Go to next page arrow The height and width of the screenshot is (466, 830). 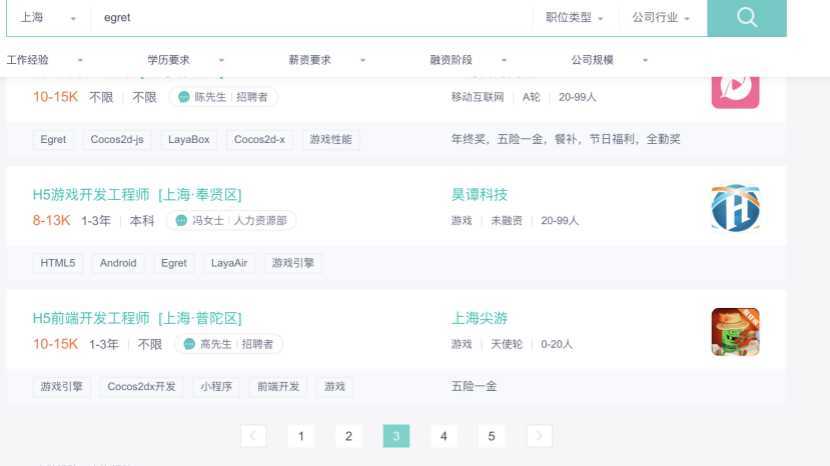click(539, 436)
